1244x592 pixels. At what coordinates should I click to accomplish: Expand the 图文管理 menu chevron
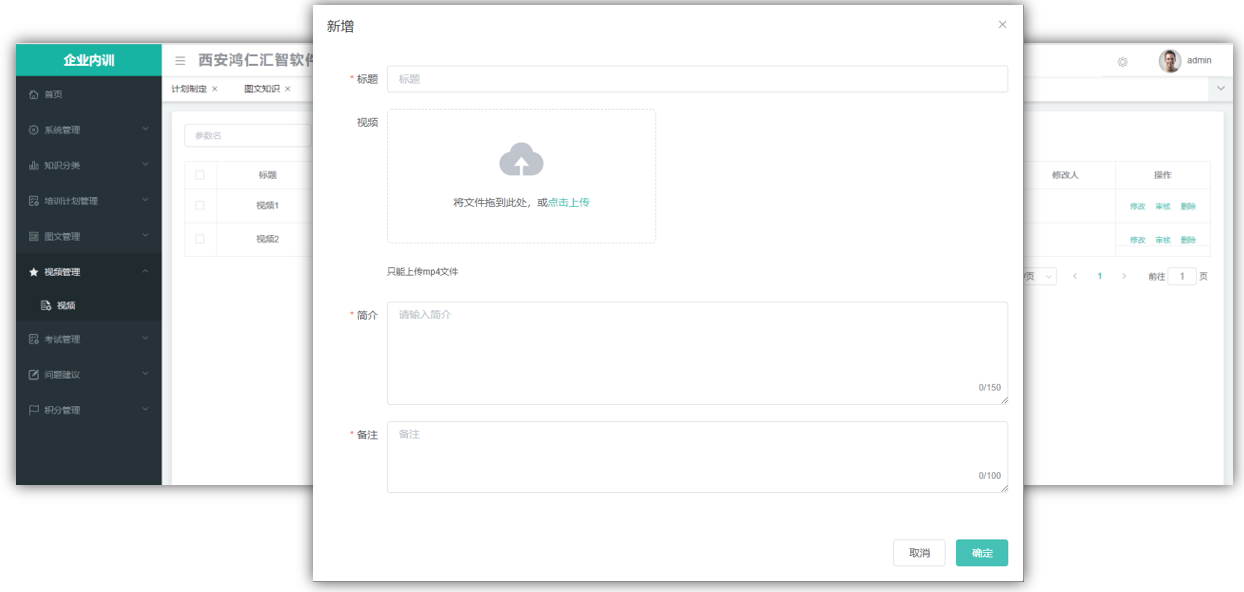pos(145,236)
